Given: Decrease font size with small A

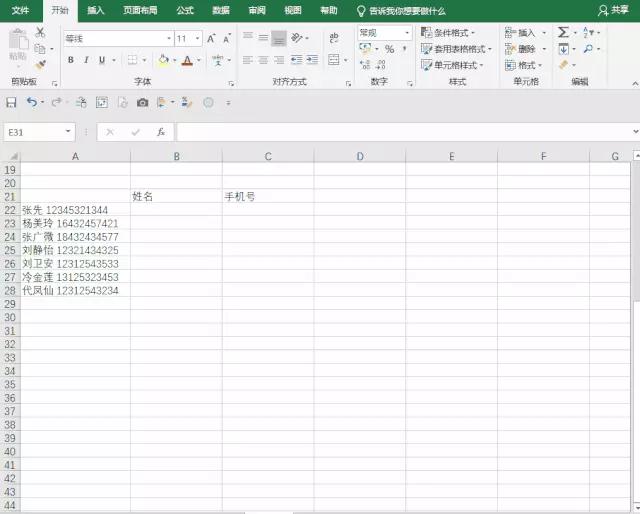Looking at the screenshot, I should coord(227,38).
